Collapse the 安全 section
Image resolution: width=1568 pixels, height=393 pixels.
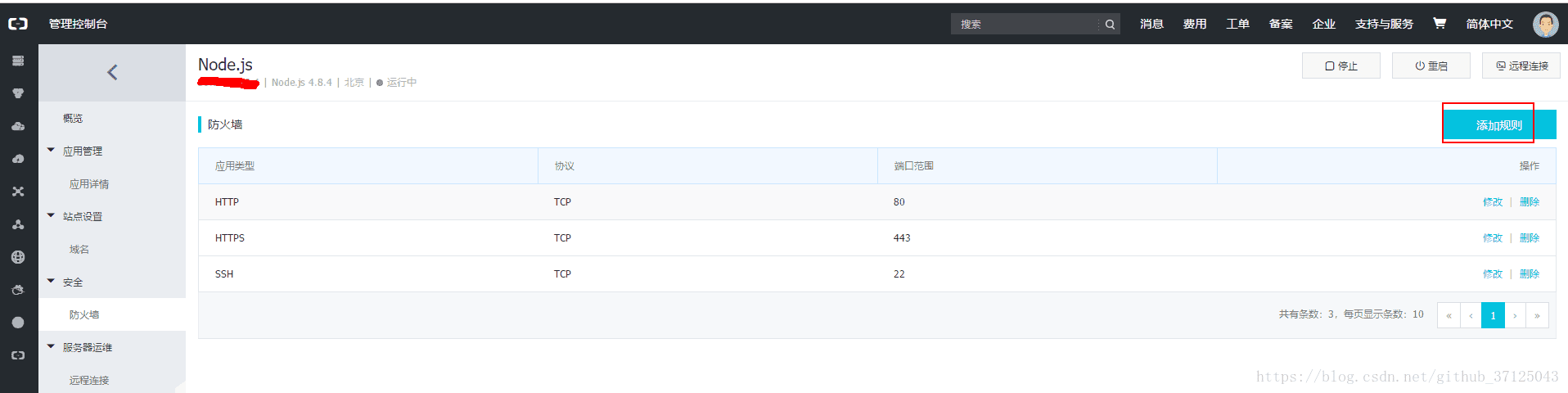[x=51, y=281]
